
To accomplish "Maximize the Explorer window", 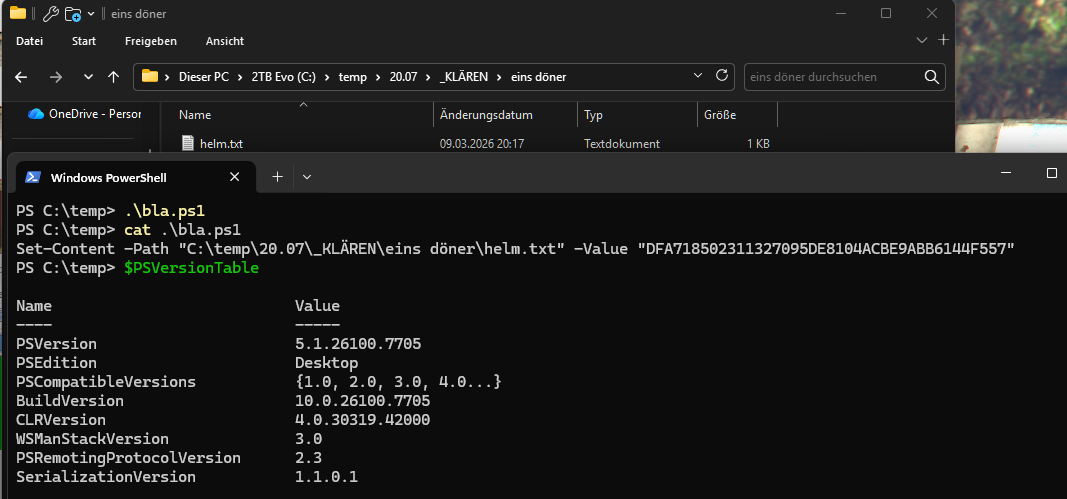I will [x=885, y=13].
